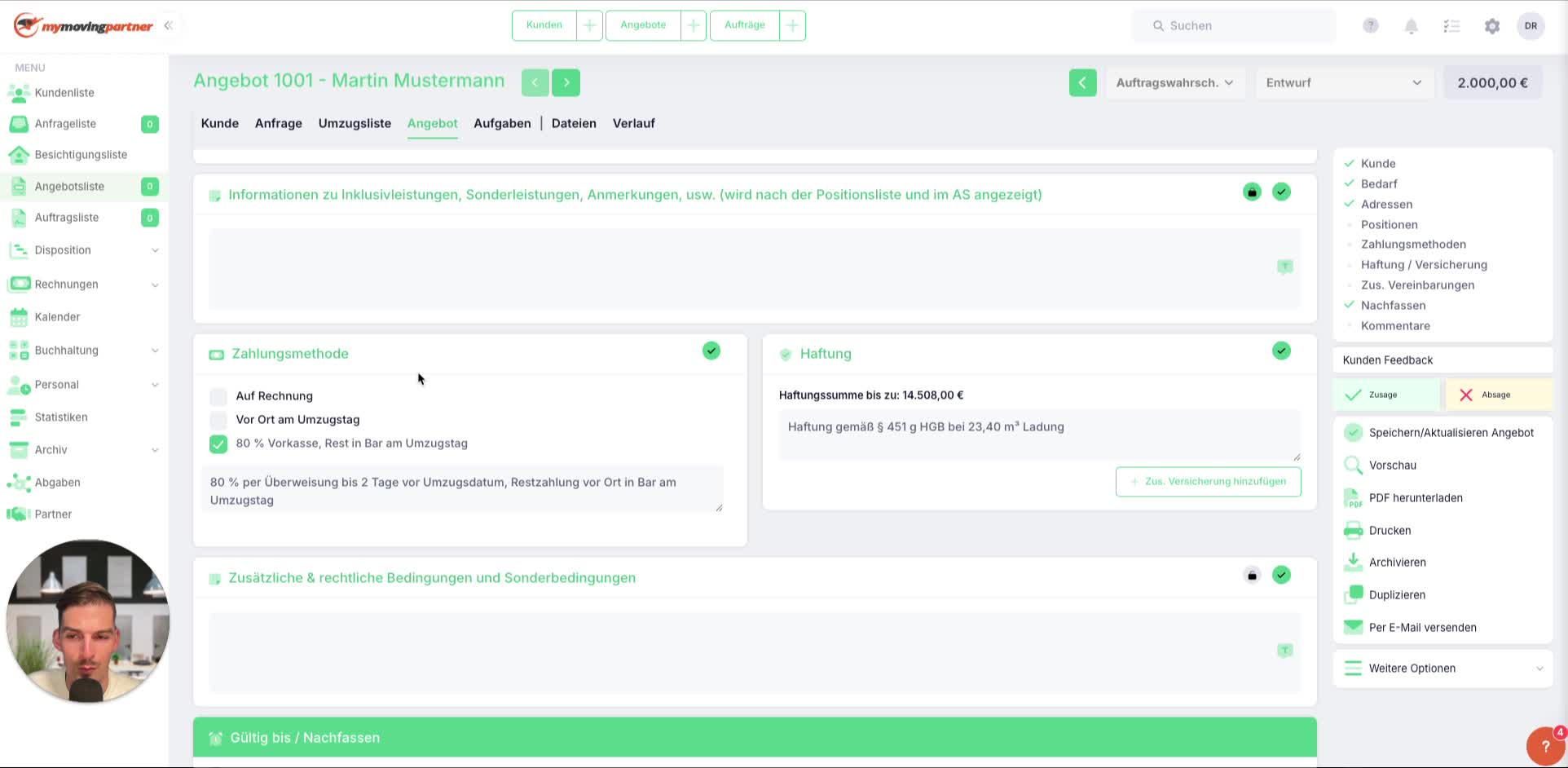Click the mymovingpartner logo
The width and height of the screenshot is (1568, 768).
click(83, 25)
